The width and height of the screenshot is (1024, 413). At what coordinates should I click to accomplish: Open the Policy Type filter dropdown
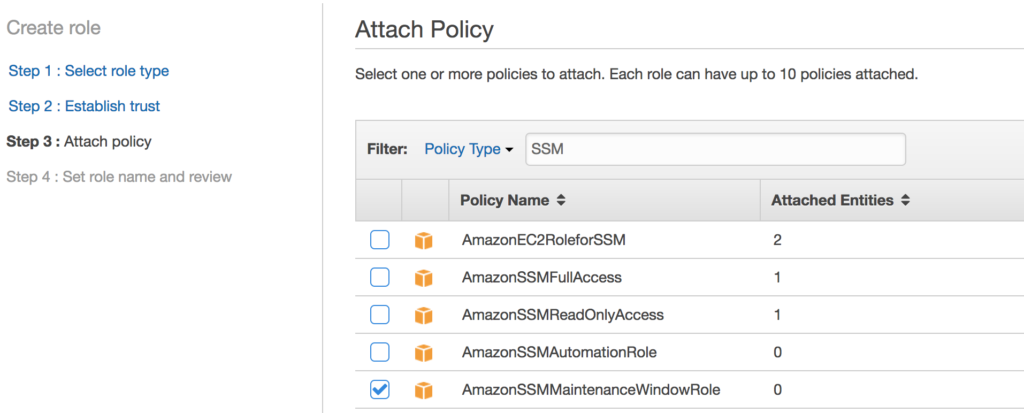click(x=468, y=149)
